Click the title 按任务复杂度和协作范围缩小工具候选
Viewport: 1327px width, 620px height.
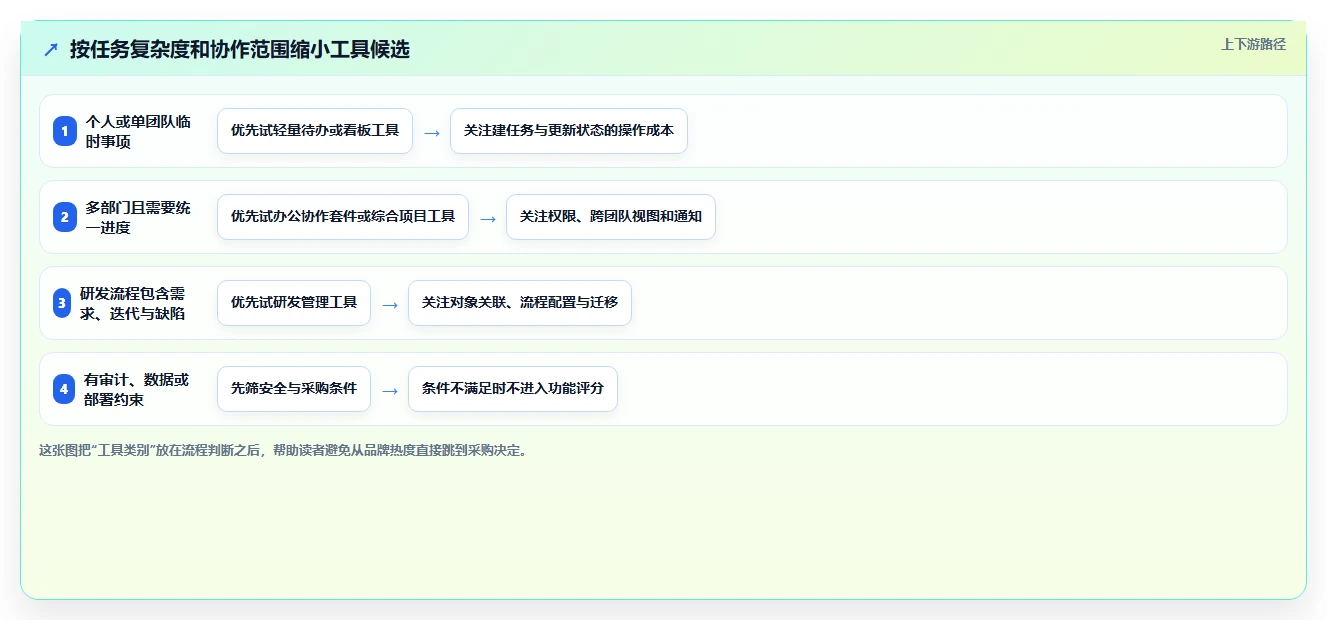[240, 49]
